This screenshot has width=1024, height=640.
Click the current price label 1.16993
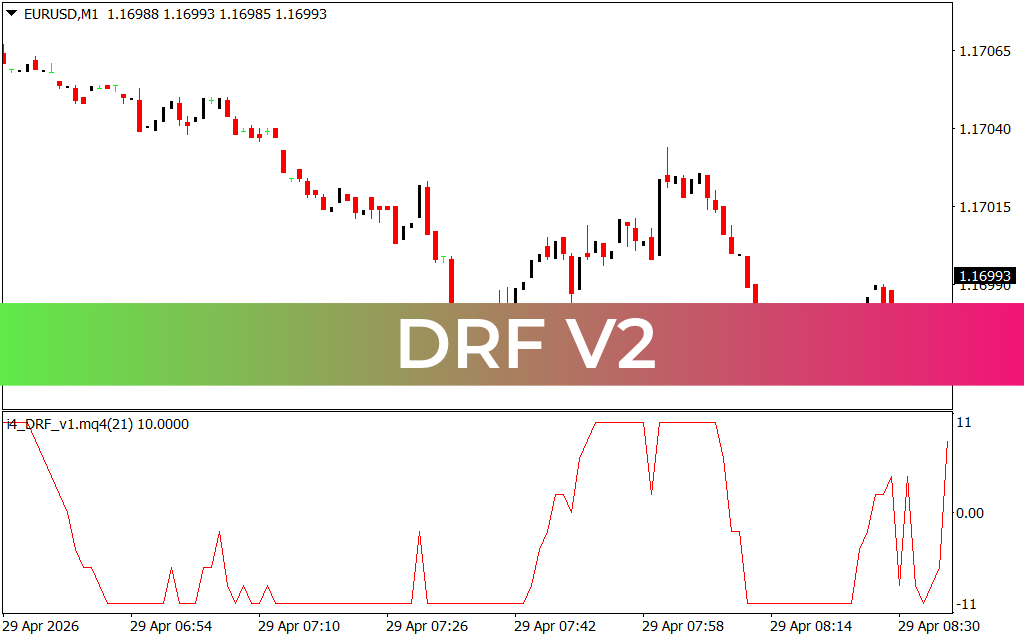985,276
